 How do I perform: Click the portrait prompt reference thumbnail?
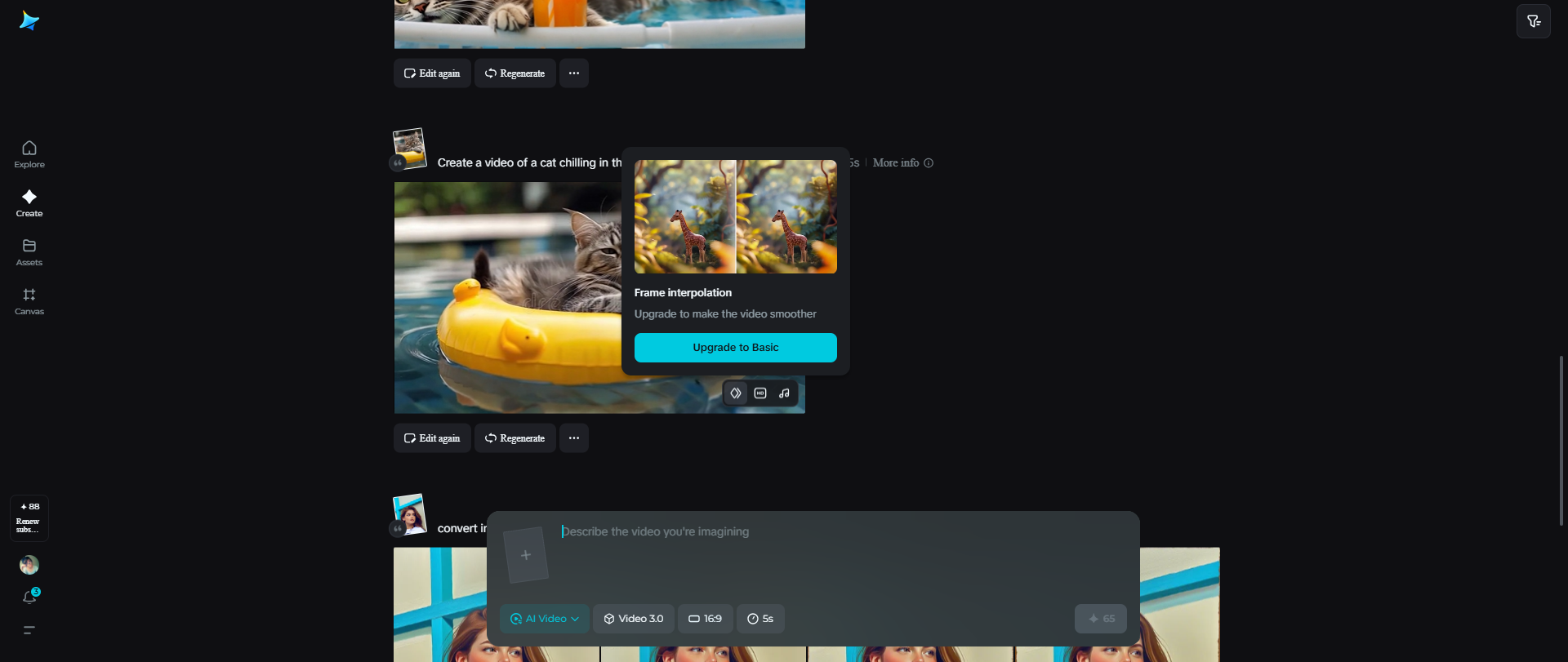409,514
